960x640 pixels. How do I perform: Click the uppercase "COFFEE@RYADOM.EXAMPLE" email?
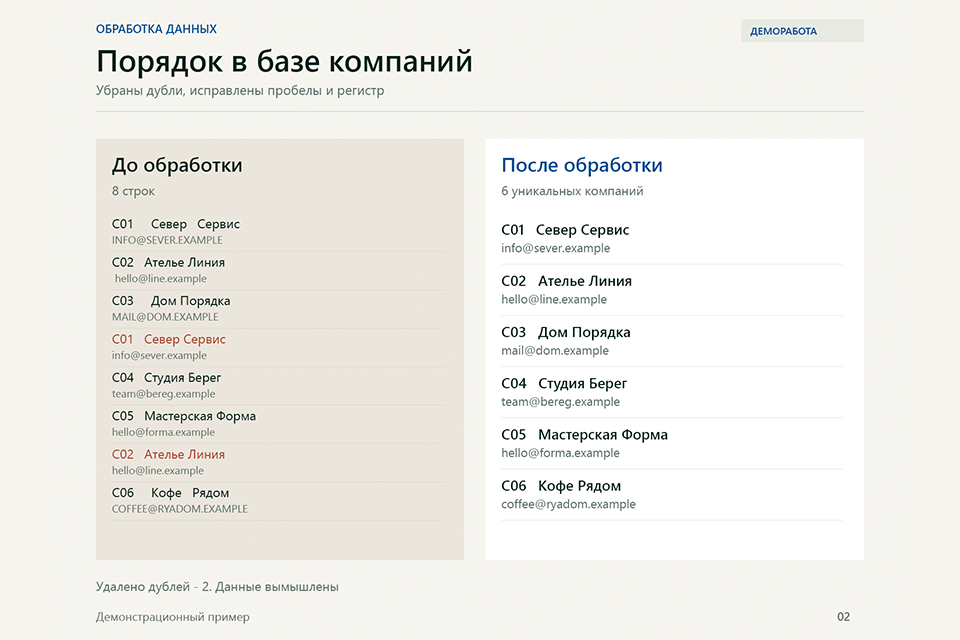(x=179, y=508)
